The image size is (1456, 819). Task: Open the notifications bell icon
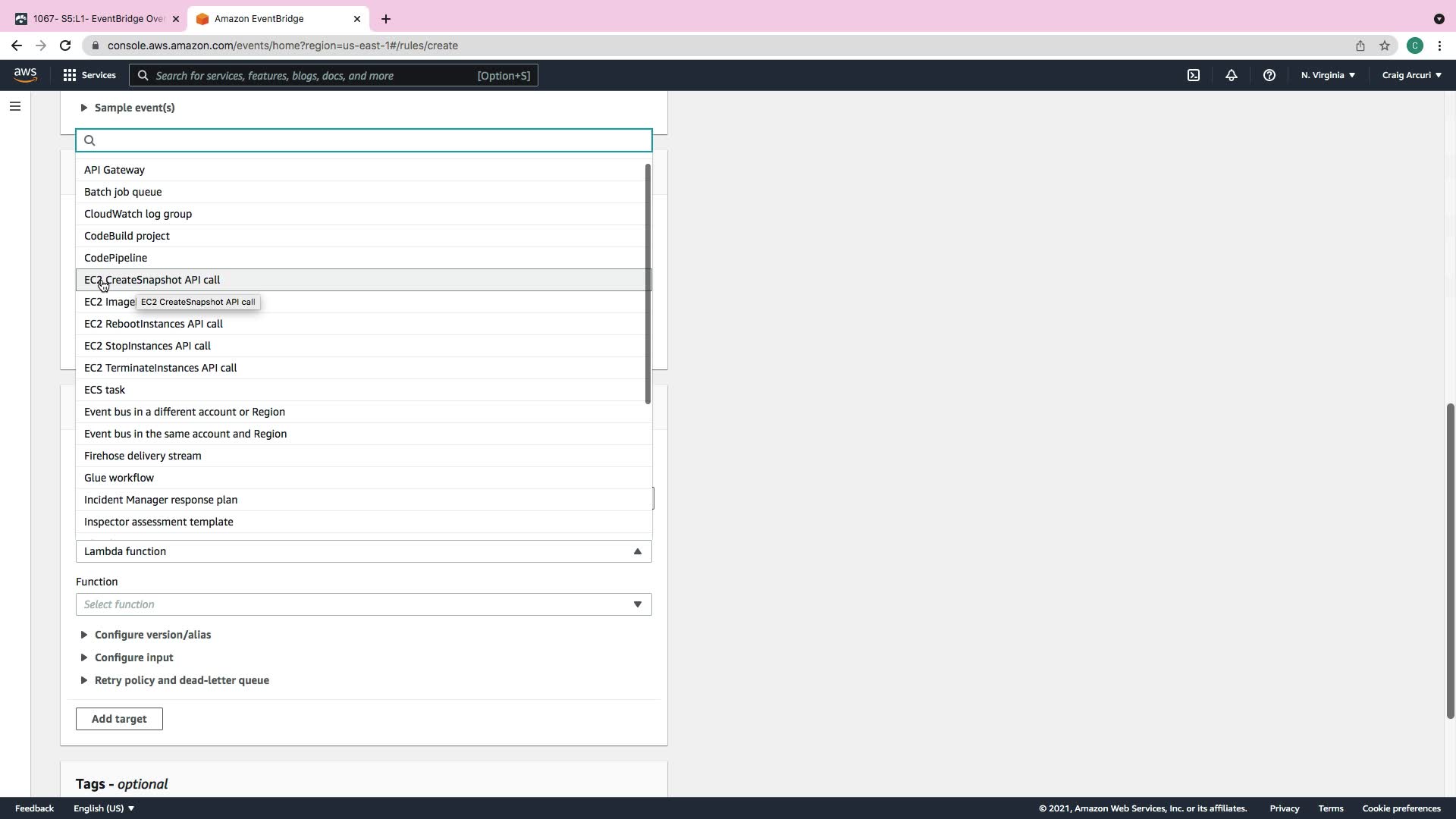coord(1232,75)
